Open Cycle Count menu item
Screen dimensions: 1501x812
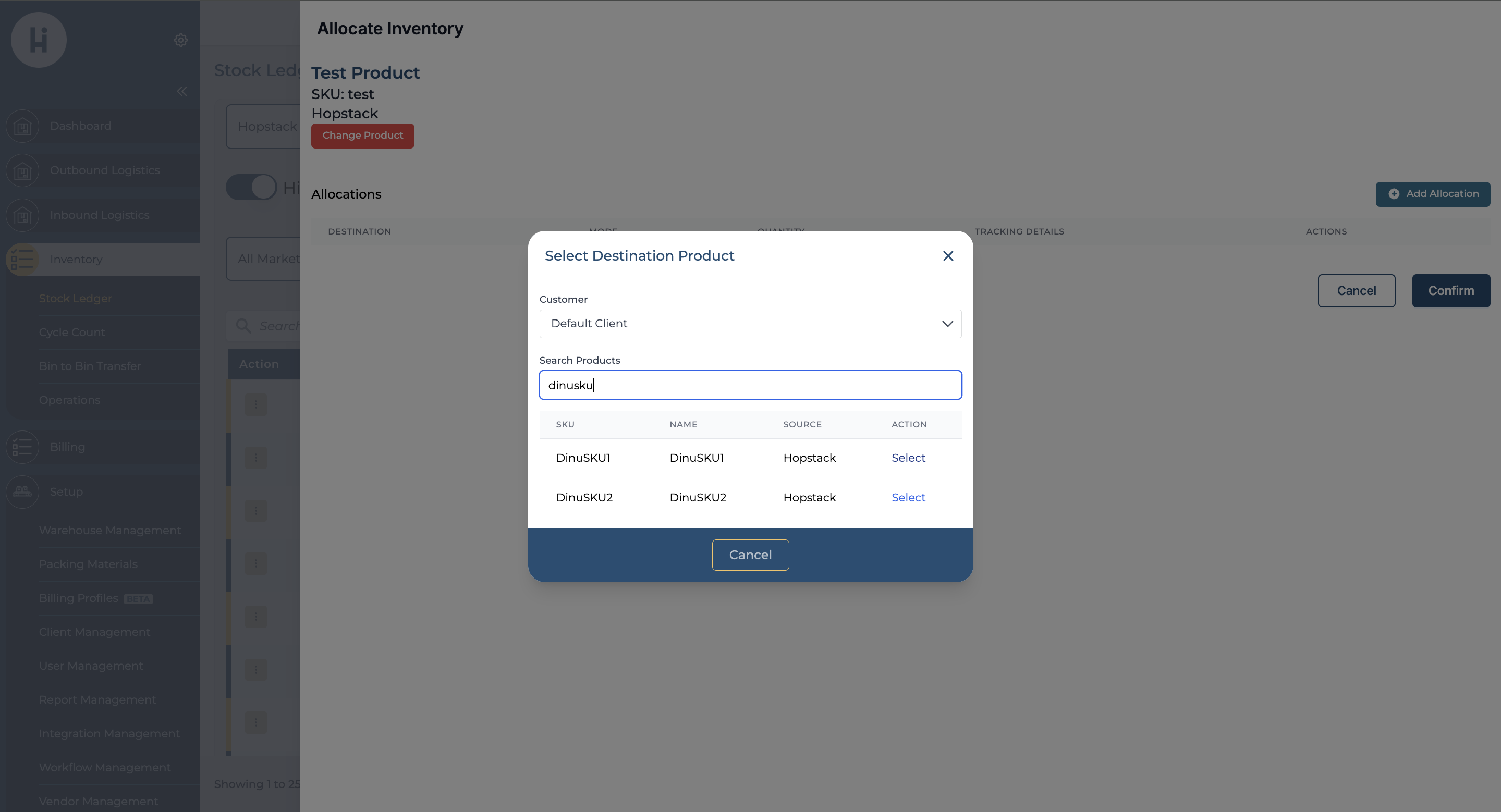click(x=71, y=332)
